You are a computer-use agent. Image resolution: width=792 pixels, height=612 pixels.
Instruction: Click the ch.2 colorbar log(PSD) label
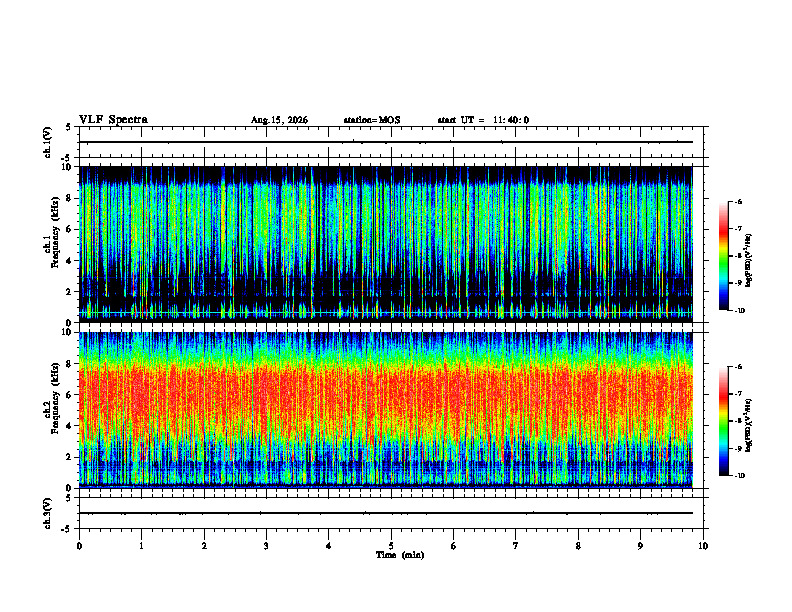point(749,425)
